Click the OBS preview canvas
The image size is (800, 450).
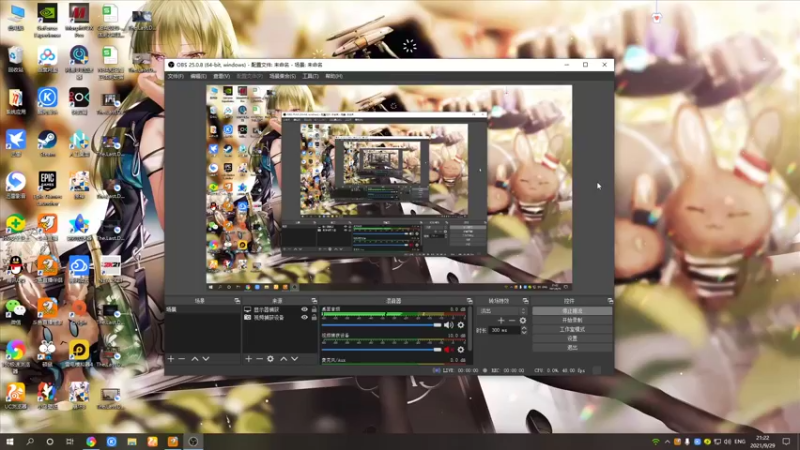[389, 188]
